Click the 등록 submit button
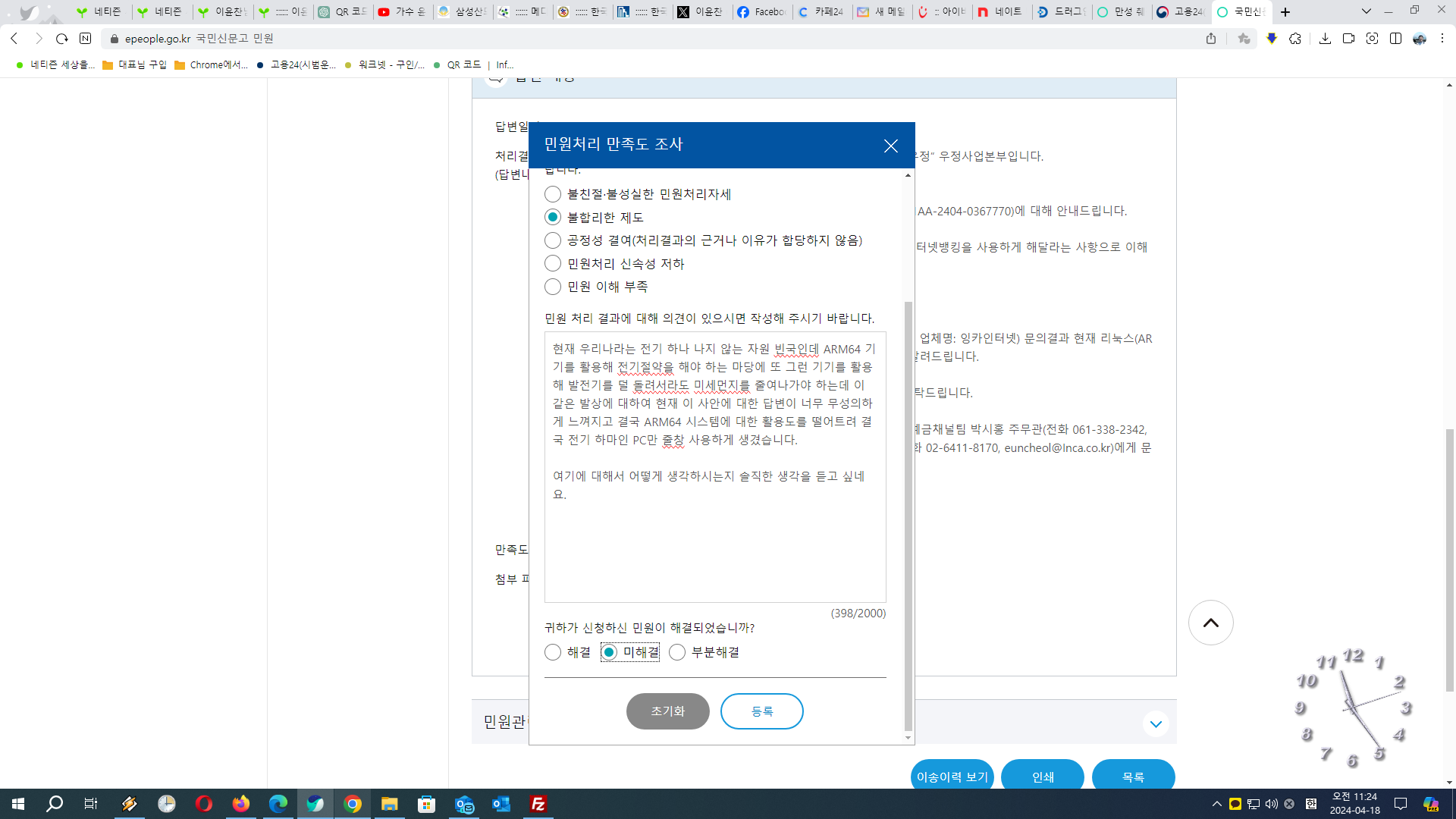Image resolution: width=1456 pixels, height=819 pixels. (x=761, y=711)
